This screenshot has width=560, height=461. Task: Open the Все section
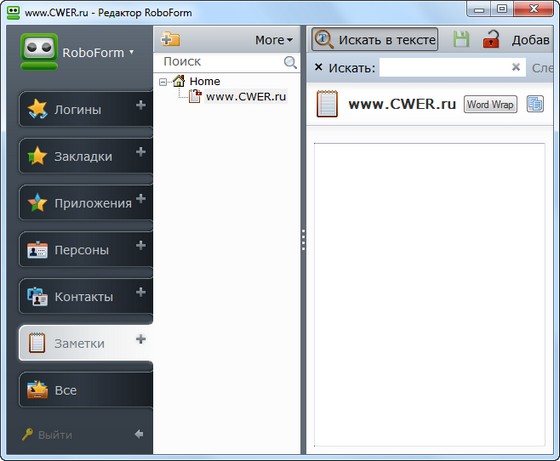86,390
